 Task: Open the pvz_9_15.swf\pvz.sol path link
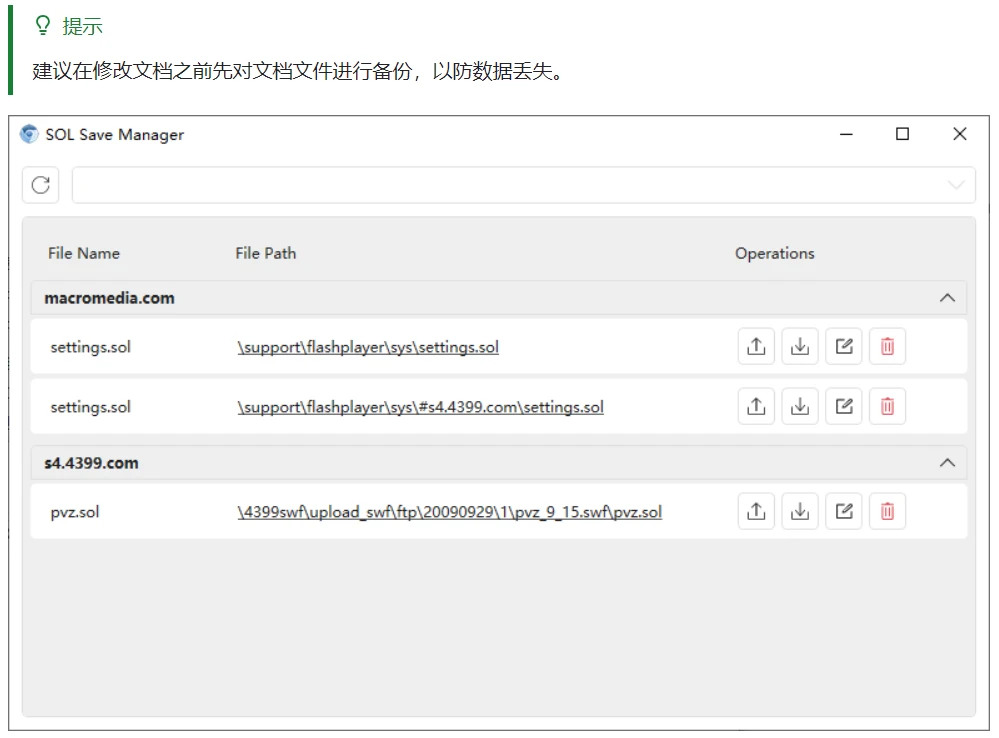click(x=450, y=512)
